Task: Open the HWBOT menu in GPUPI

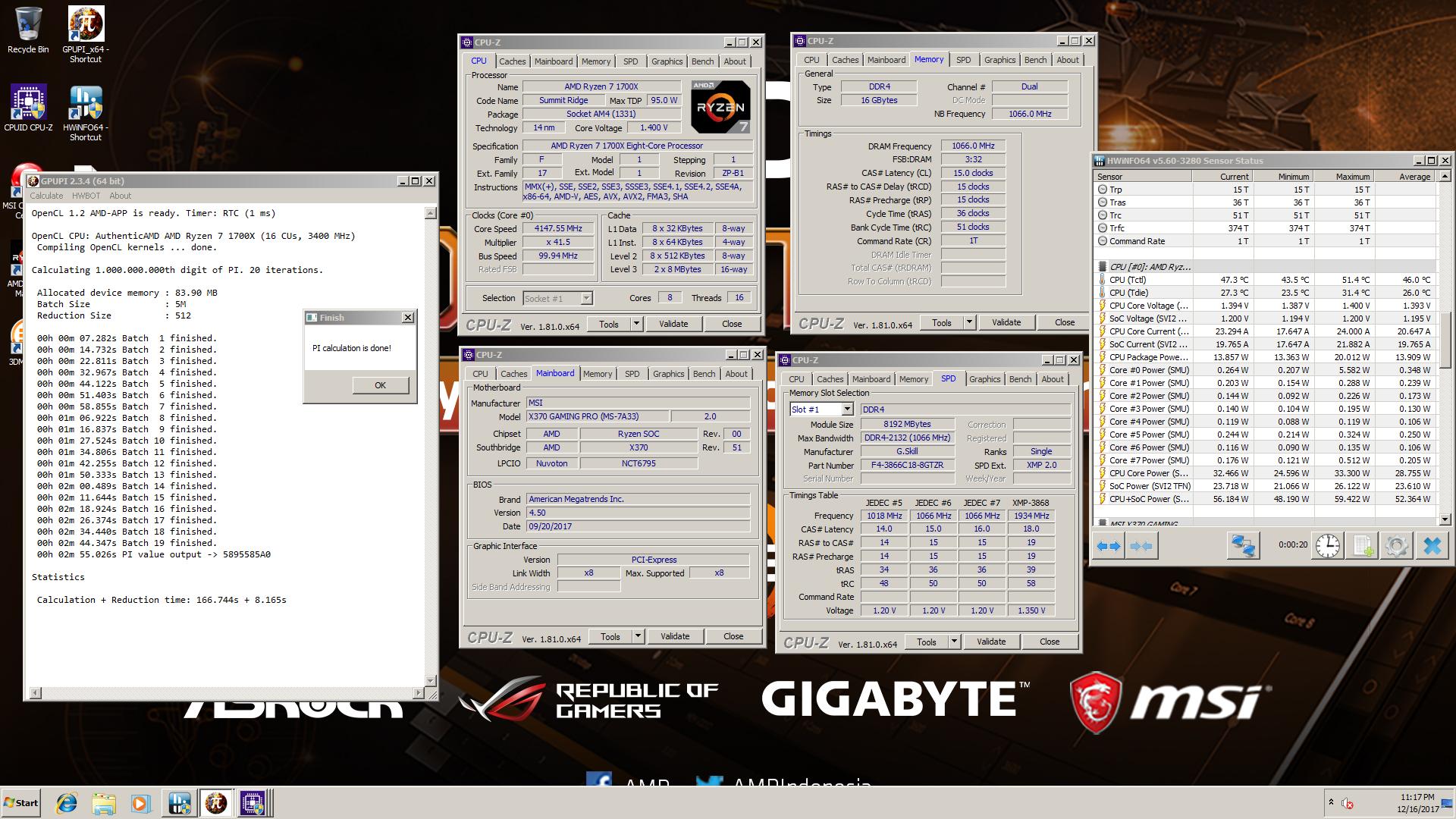Action: [x=86, y=196]
